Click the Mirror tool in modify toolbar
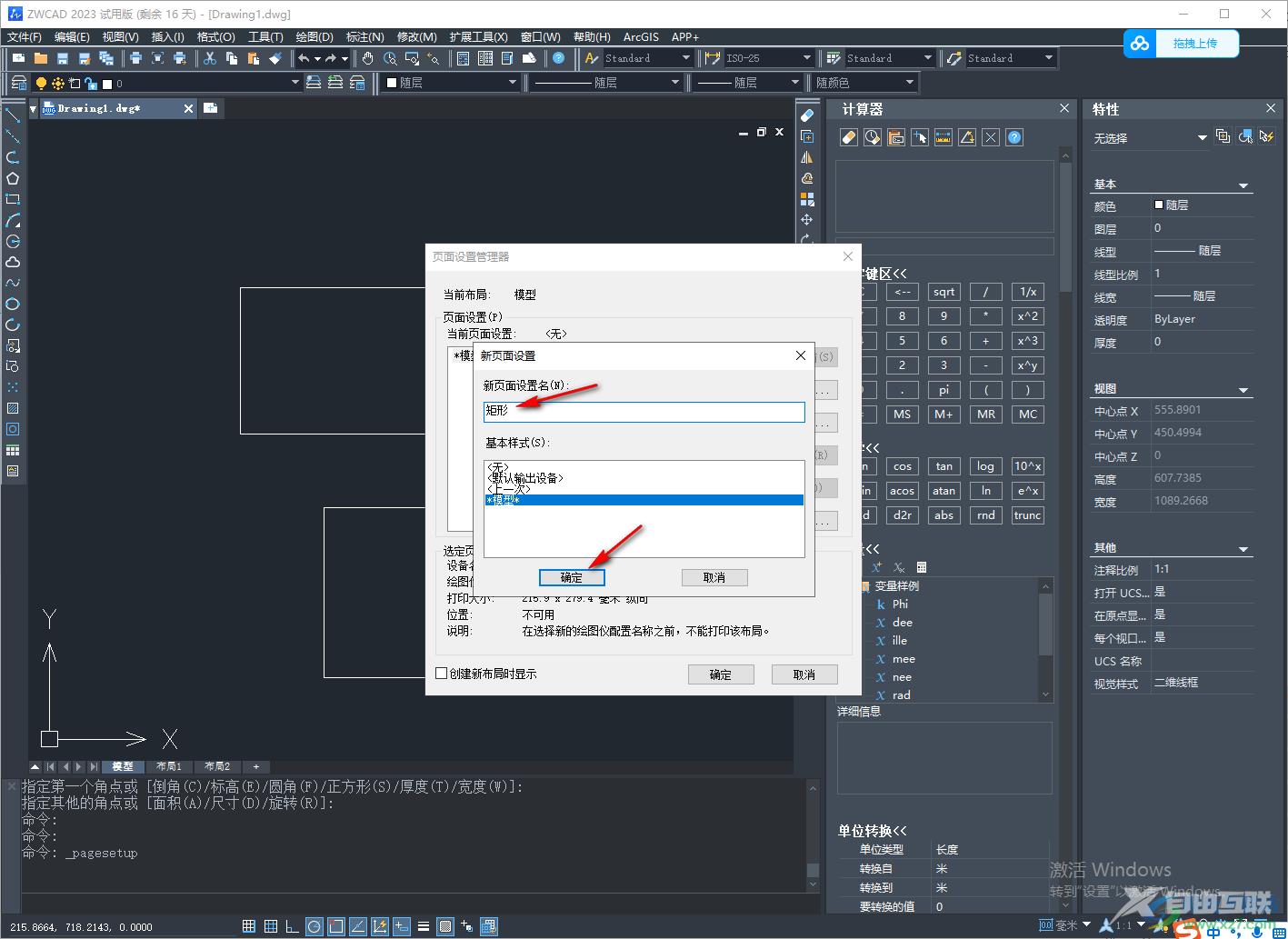 tap(807, 157)
